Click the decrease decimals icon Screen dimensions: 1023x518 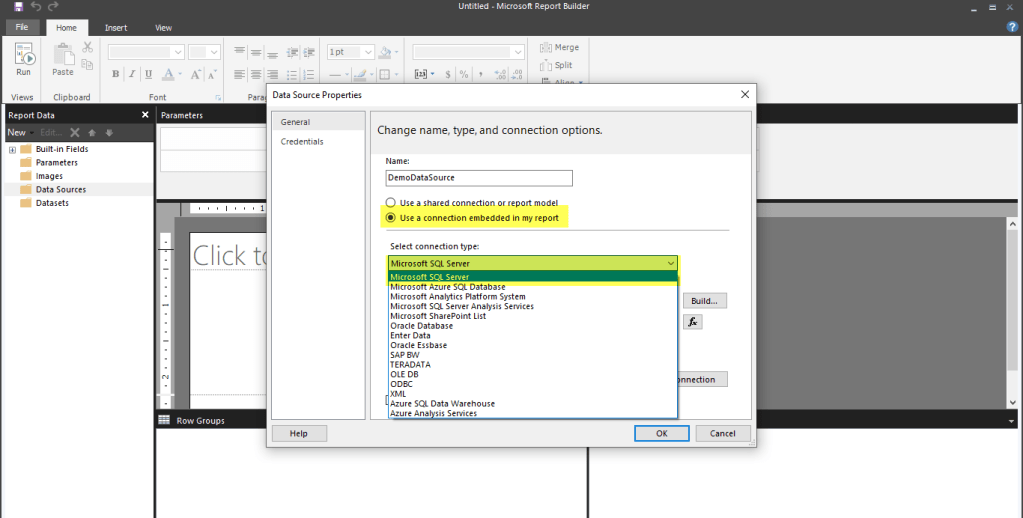517,74
